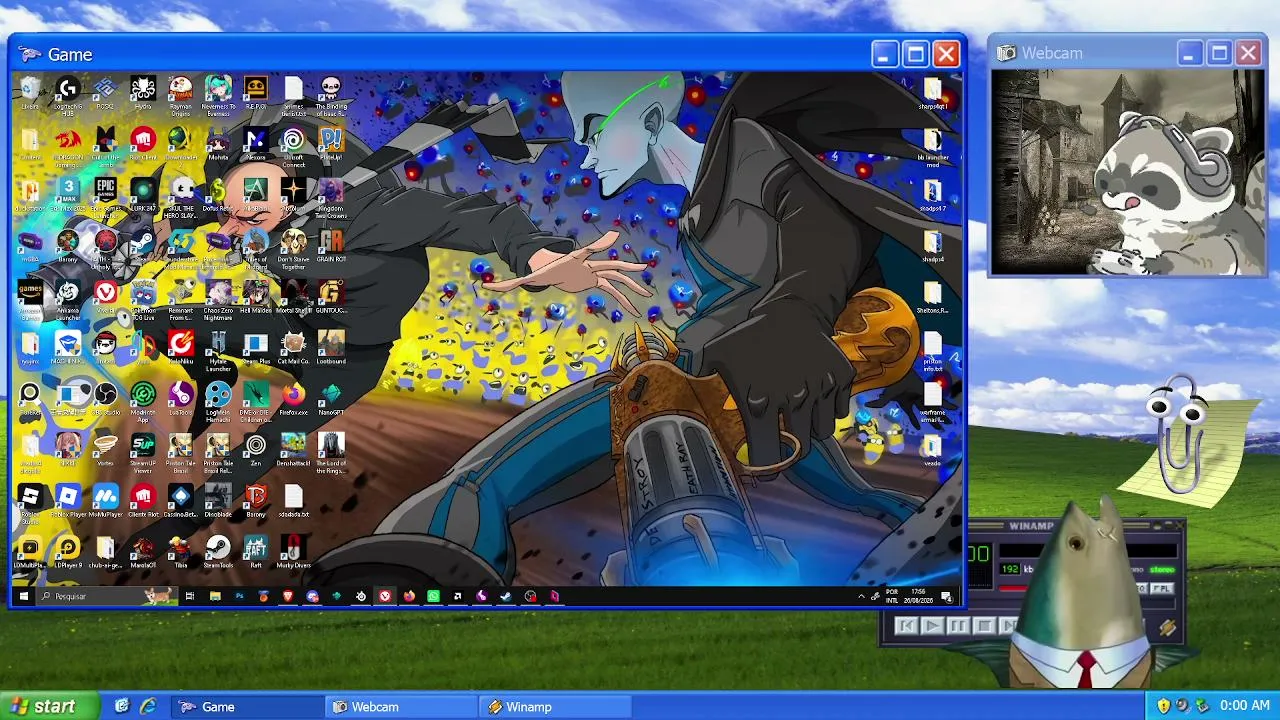Open the Don't Starve Together shortcut
The image size is (1280, 720).
pyautogui.click(x=293, y=248)
